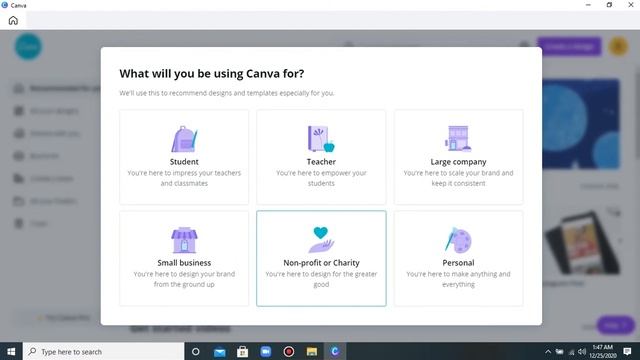The height and width of the screenshot is (360, 640).
Task: Click the blurred Canva logo circle
Action: pos(28,47)
